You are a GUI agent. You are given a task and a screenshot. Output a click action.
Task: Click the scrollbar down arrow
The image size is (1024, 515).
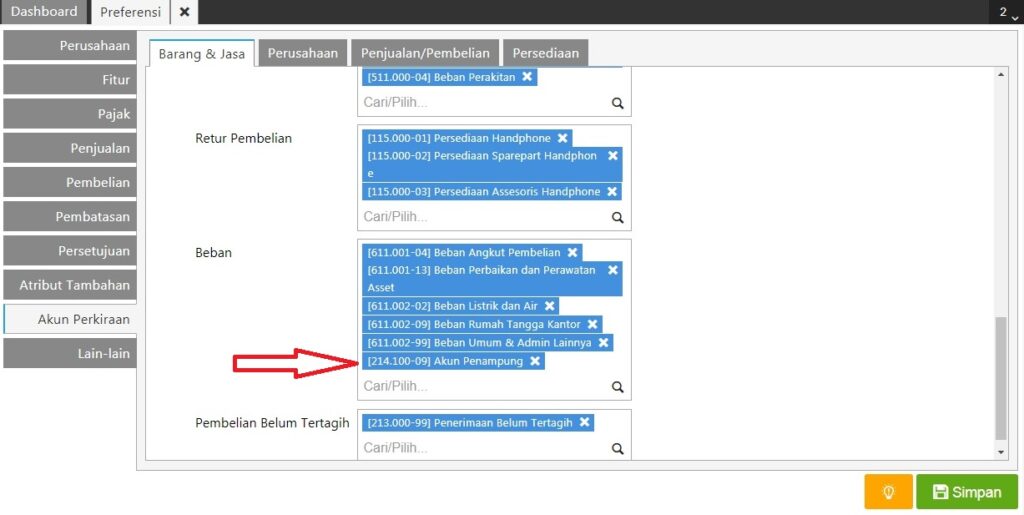1001,452
